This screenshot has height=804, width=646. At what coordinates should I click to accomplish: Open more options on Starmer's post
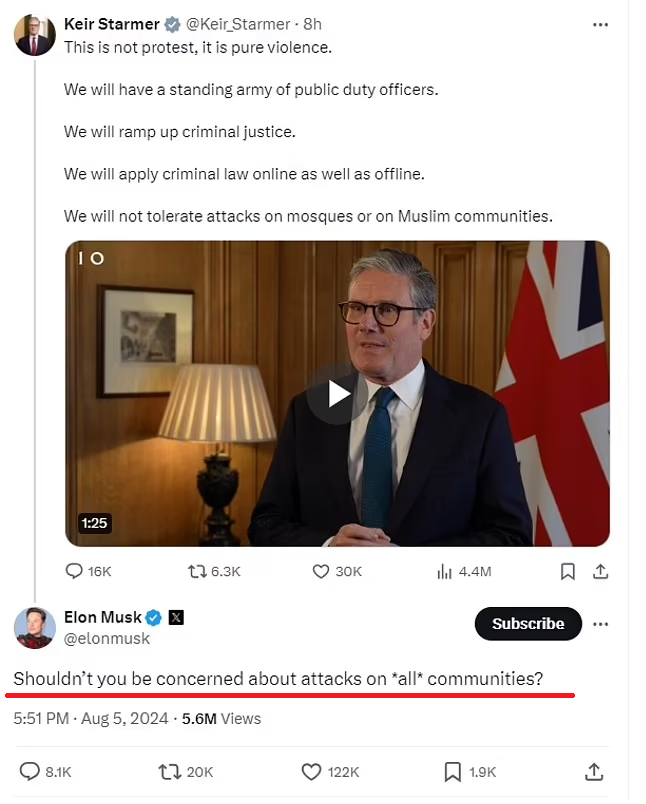point(600,24)
